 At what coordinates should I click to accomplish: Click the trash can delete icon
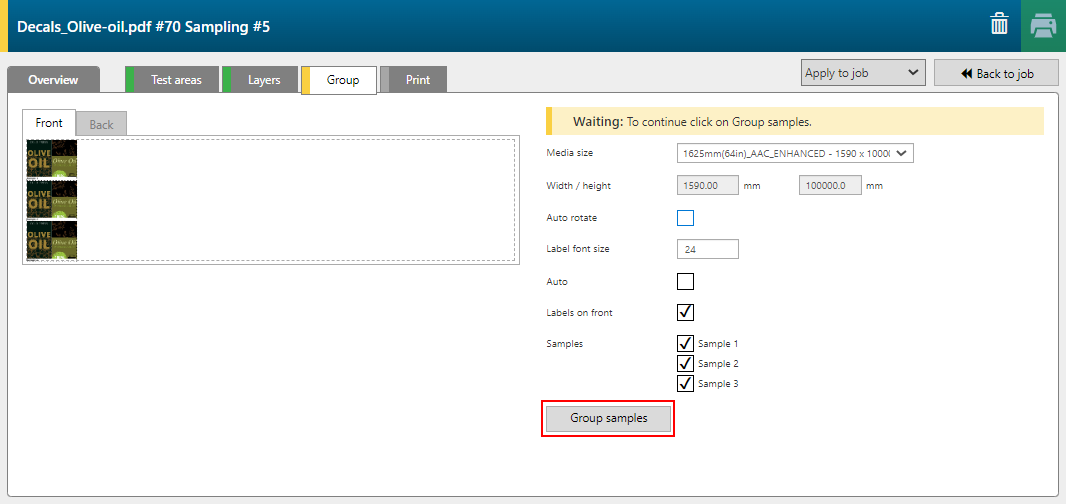pos(999,25)
